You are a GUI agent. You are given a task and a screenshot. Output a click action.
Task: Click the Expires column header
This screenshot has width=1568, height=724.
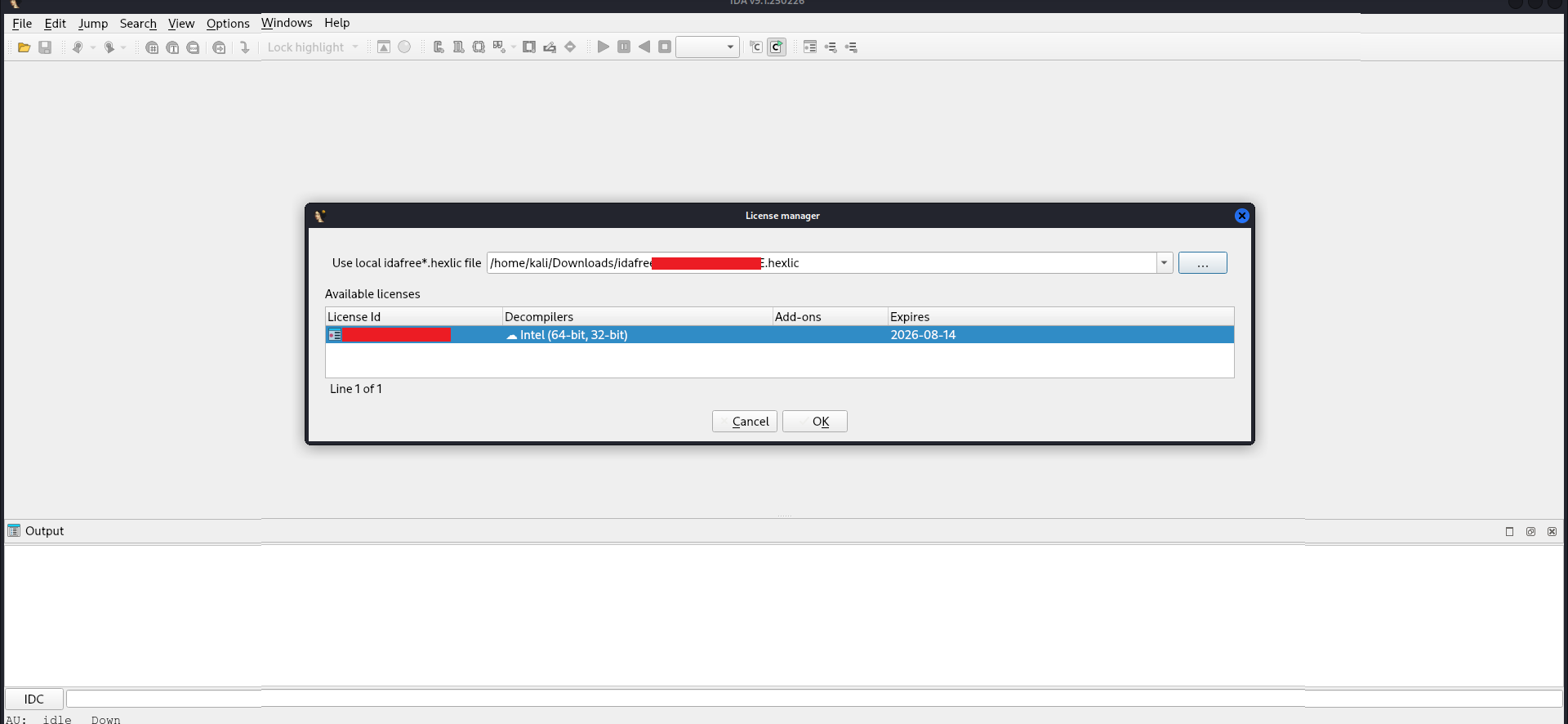(x=1061, y=317)
